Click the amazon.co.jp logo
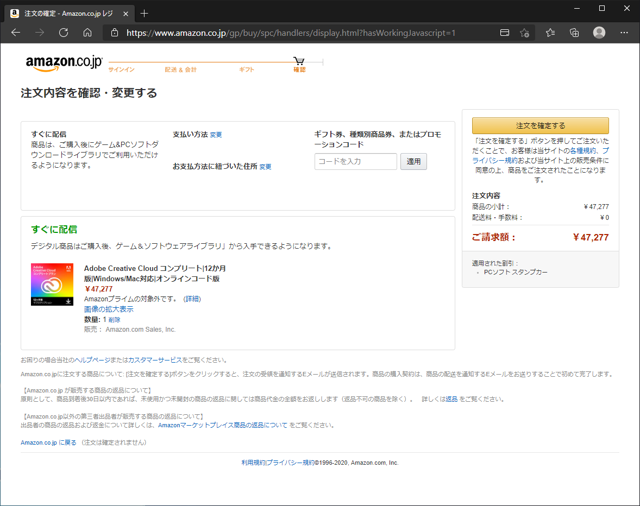640x506 pixels. point(64,63)
